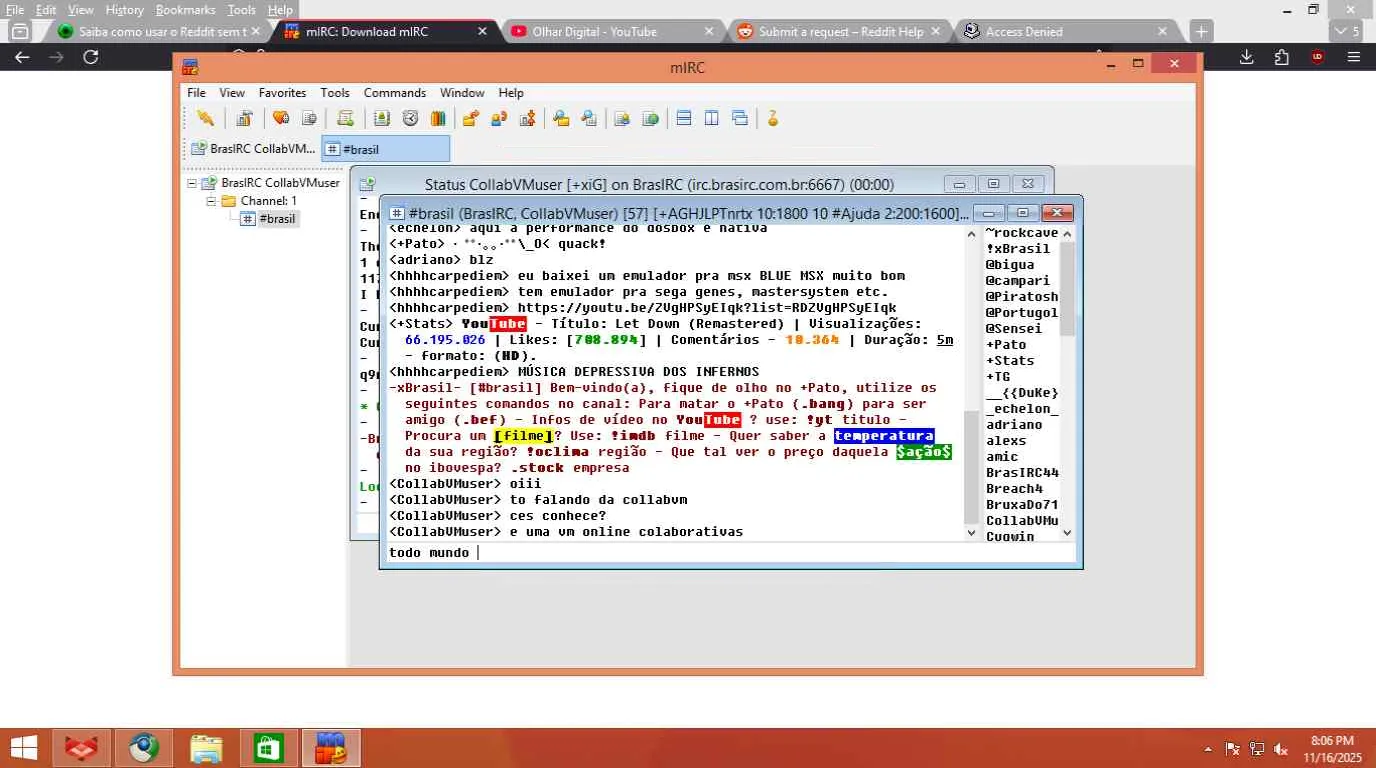Collapse the BrasIRC CollabVMuser tree node
The width and height of the screenshot is (1376, 768).
(x=192, y=183)
